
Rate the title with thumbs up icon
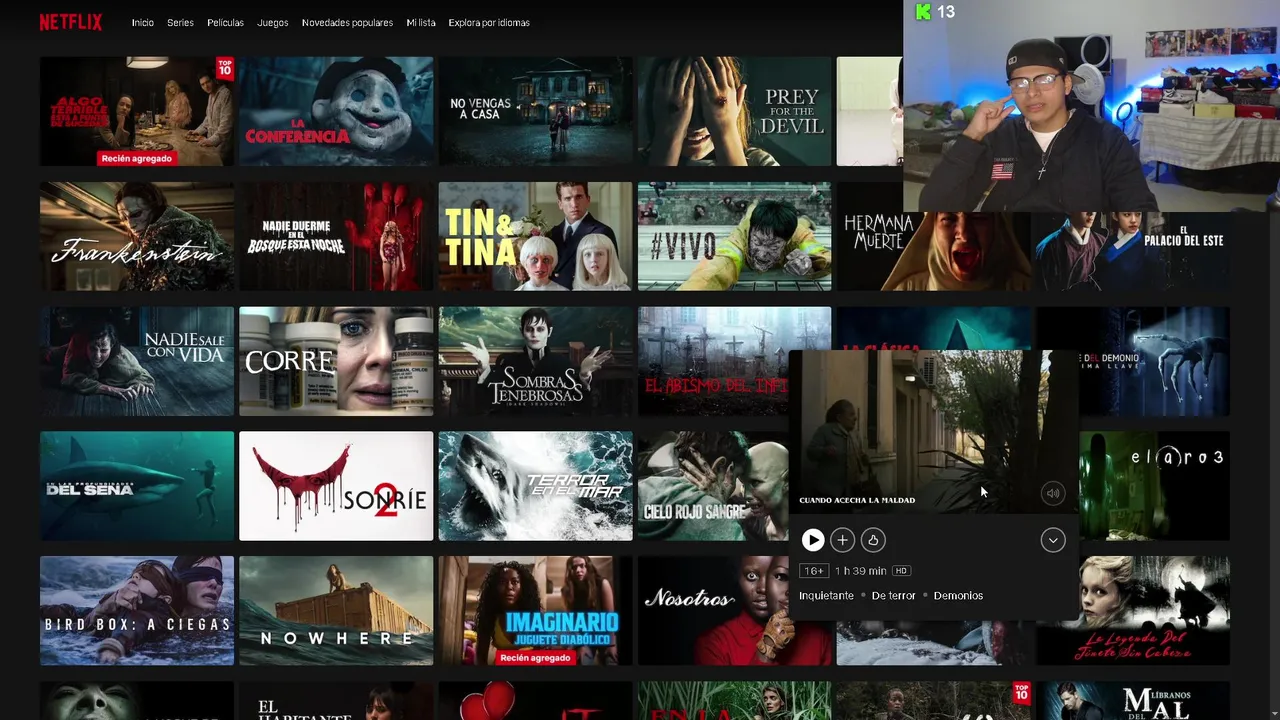click(873, 540)
